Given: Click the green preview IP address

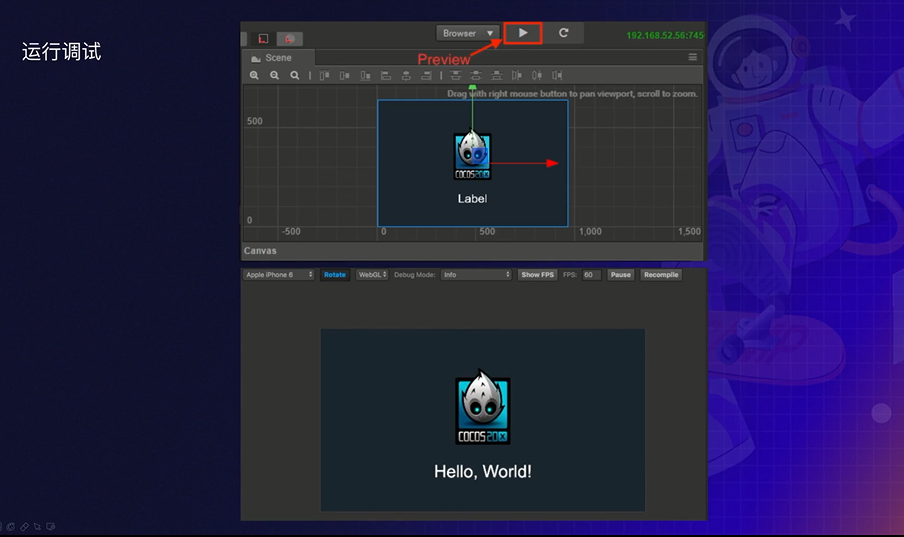Looking at the screenshot, I should 665,35.
